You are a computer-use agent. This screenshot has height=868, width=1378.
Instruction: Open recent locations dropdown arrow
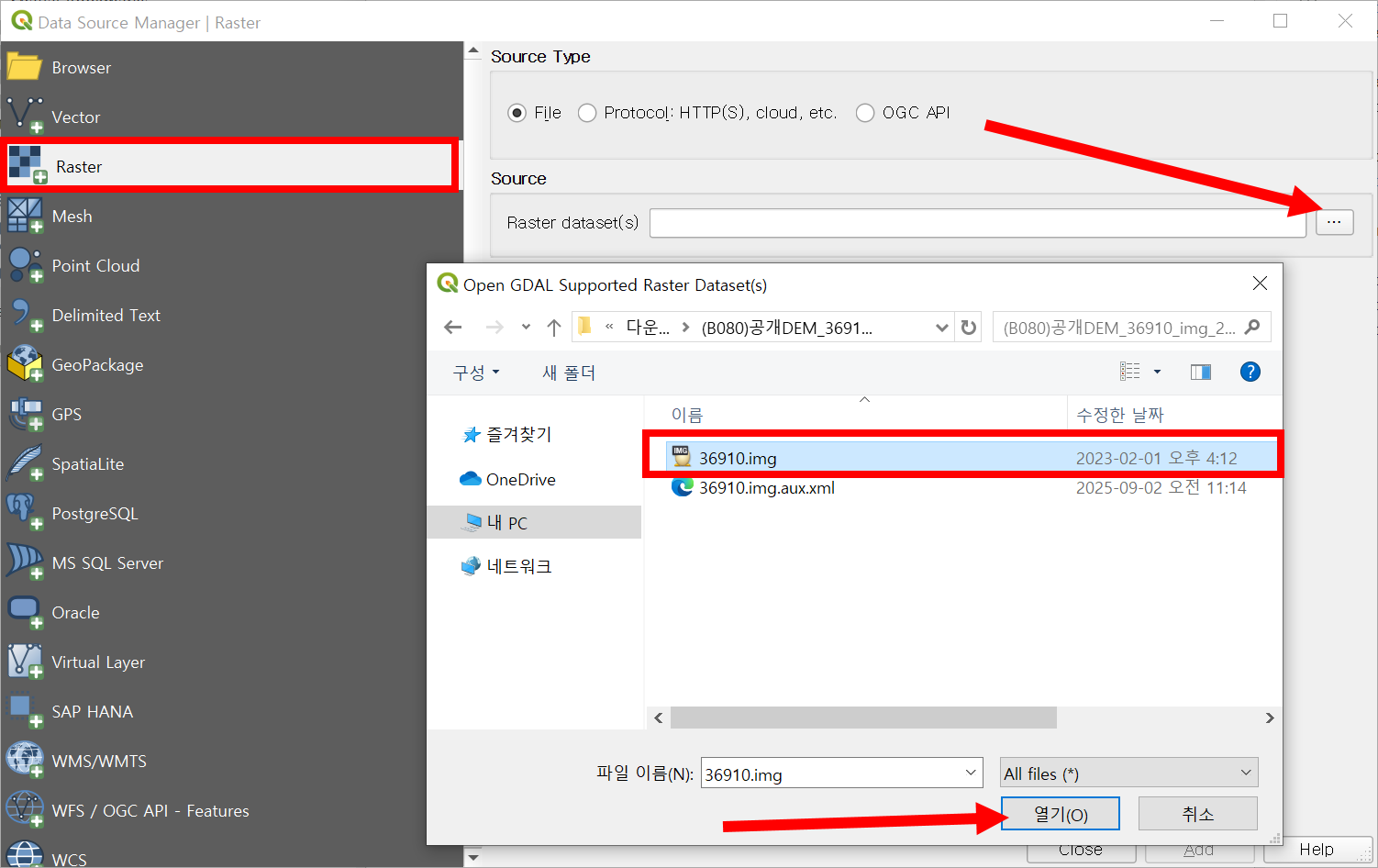pos(526,328)
